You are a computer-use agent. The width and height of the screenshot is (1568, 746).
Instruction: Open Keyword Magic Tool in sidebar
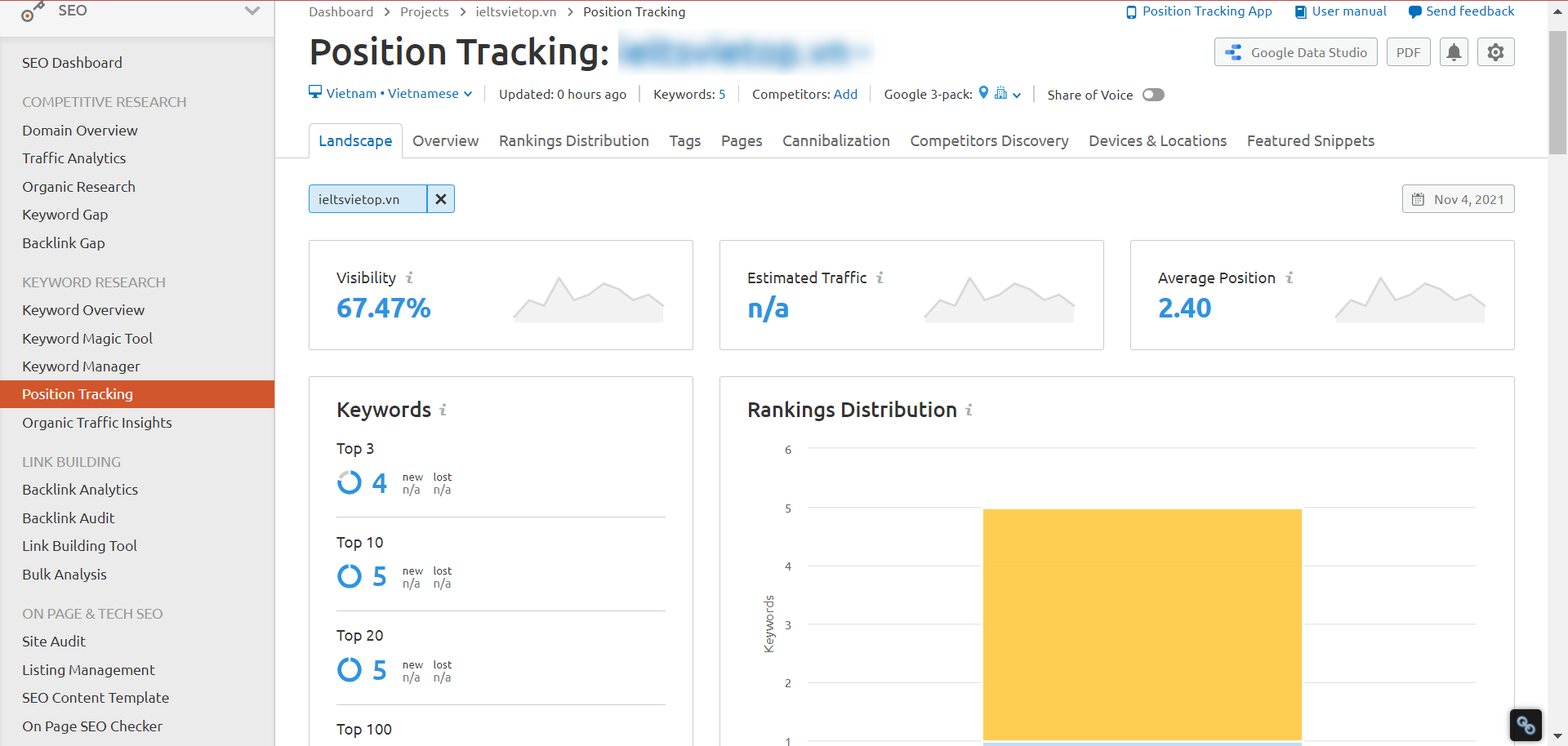coord(87,339)
